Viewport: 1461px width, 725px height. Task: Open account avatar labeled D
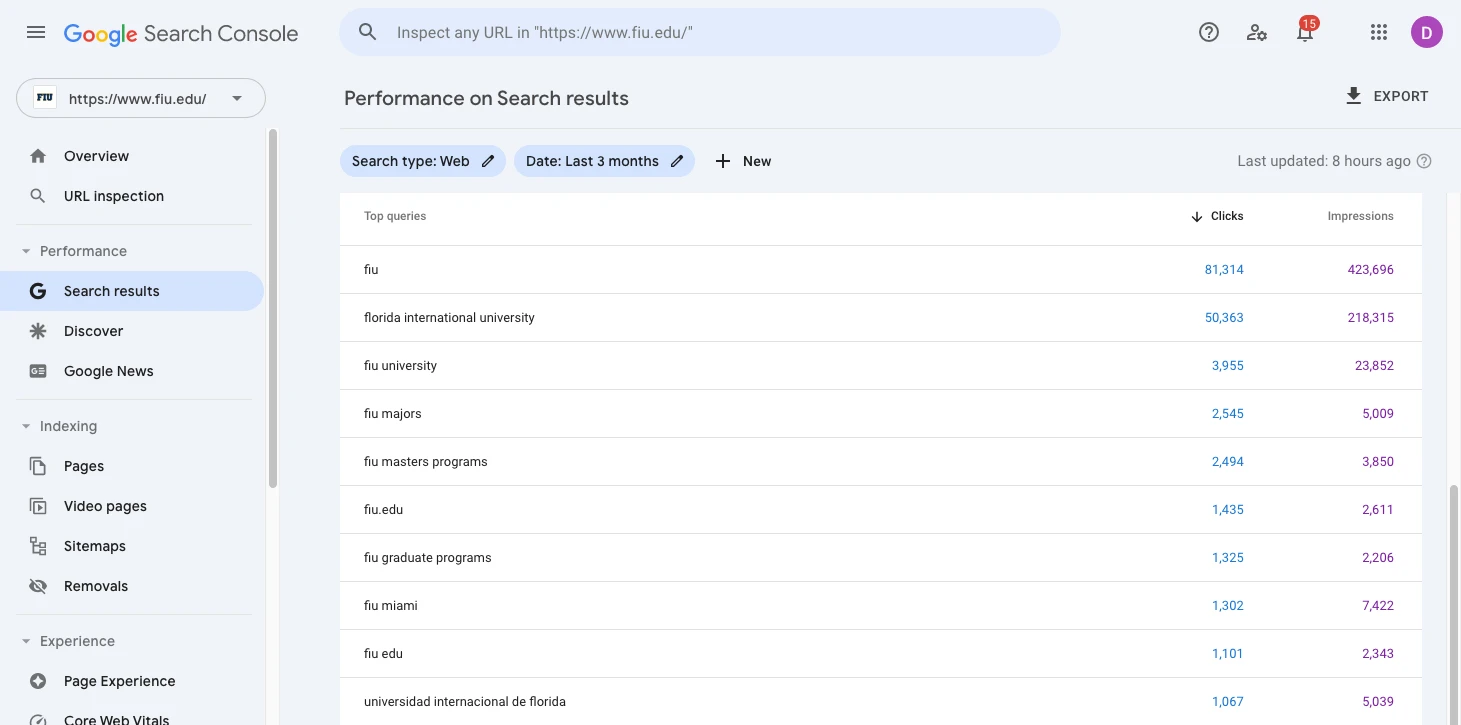click(x=1427, y=32)
